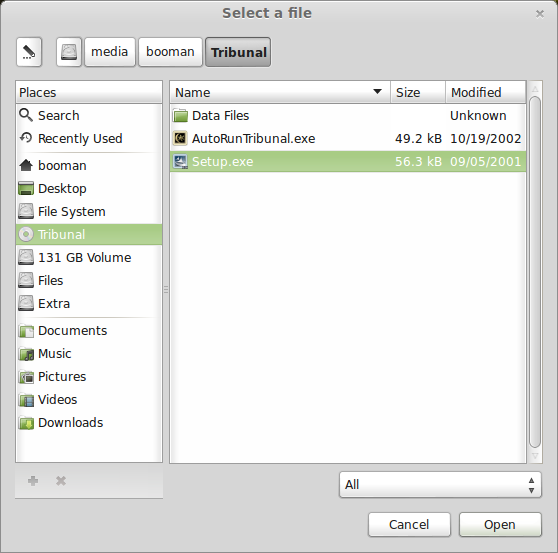Select the Setup.exe file row
Screen dimensions: 558x553
tap(348, 162)
